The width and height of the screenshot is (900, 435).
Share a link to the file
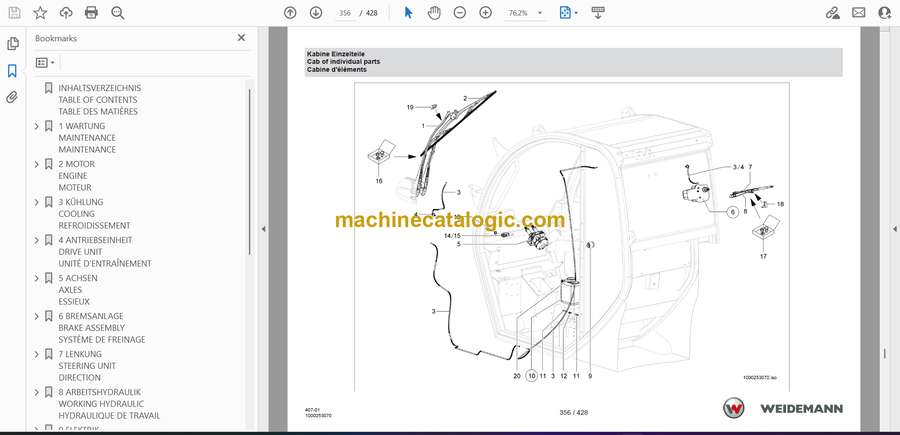click(833, 13)
